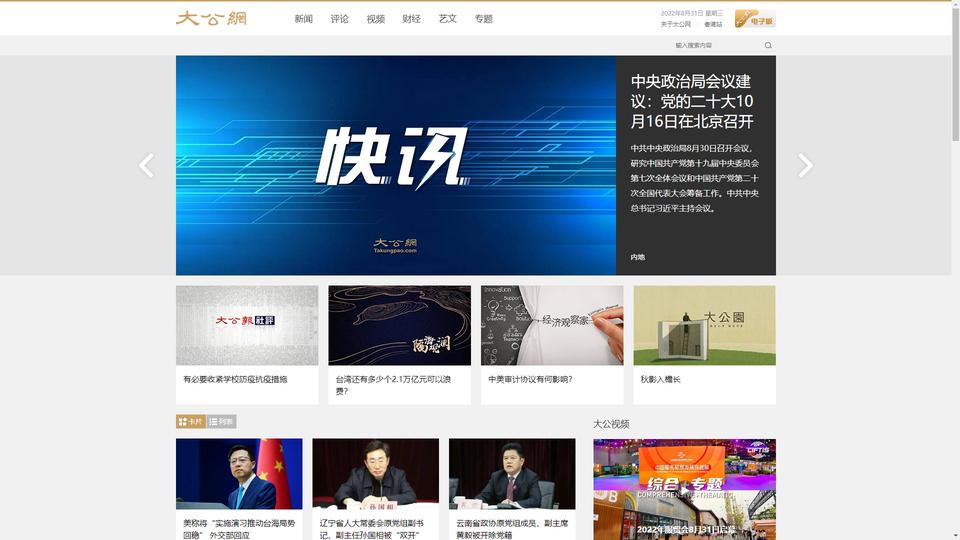Open the 财经 section
Image resolution: width=960 pixels, height=540 pixels.
(411, 19)
